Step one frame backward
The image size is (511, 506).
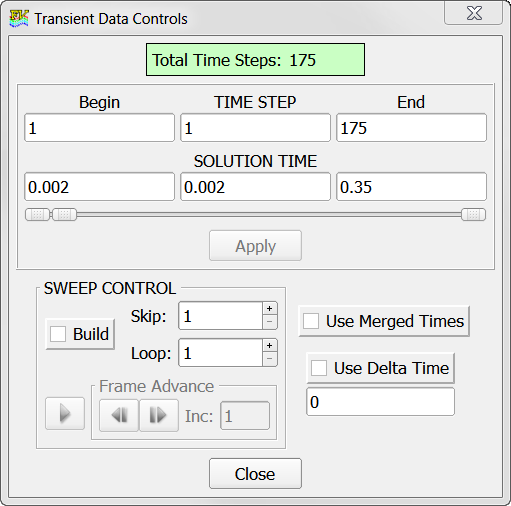coord(119,415)
